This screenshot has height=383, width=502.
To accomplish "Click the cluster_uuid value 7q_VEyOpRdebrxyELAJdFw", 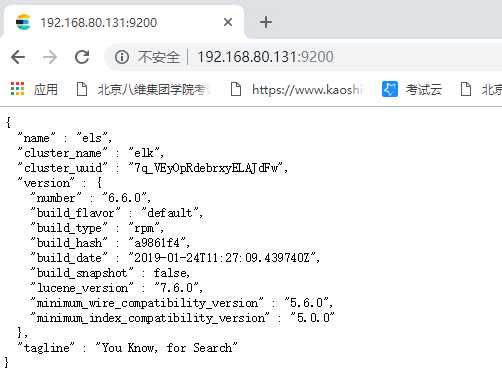I will point(206,168).
